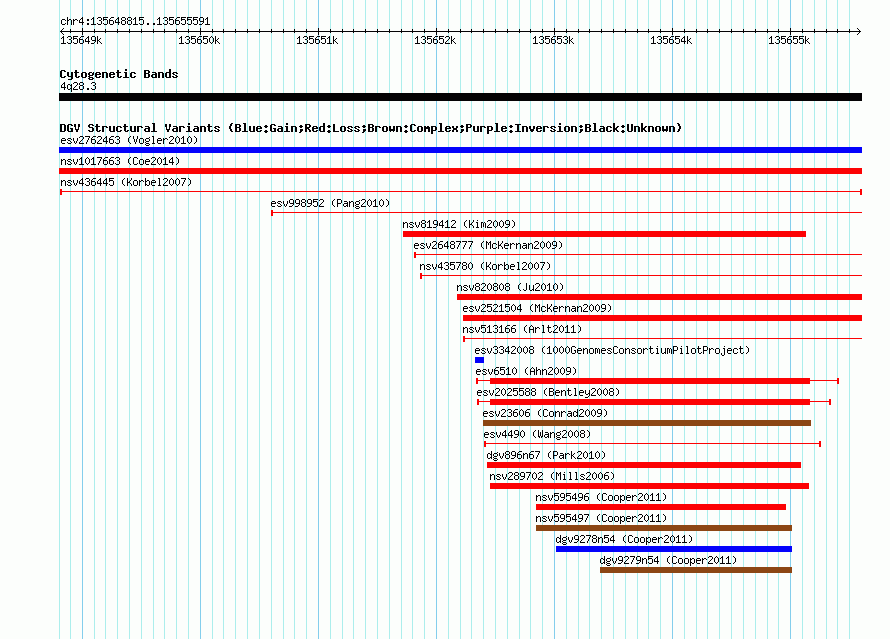890x639 pixels.
Task: Click the brown dgv9279n54 complex bar
Action: point(696,570)
